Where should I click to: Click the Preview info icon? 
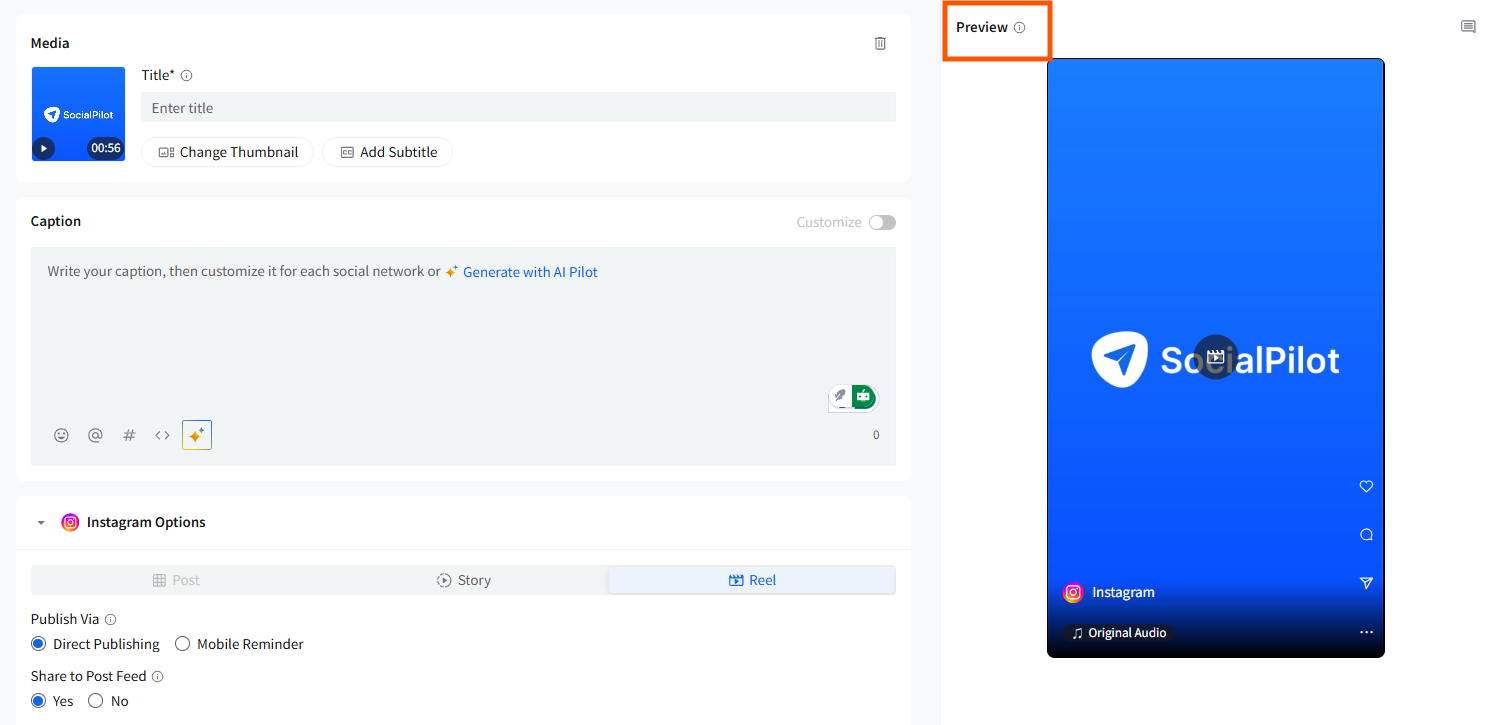click(1020, 28)
